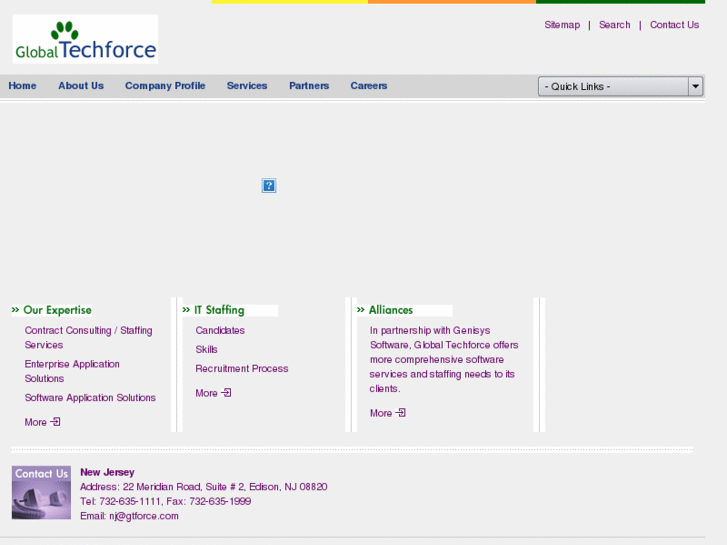The width and height of the screenshot is (727, 545).
Task: Click the nj@gtforce.com email address
Action: point(144,516)
